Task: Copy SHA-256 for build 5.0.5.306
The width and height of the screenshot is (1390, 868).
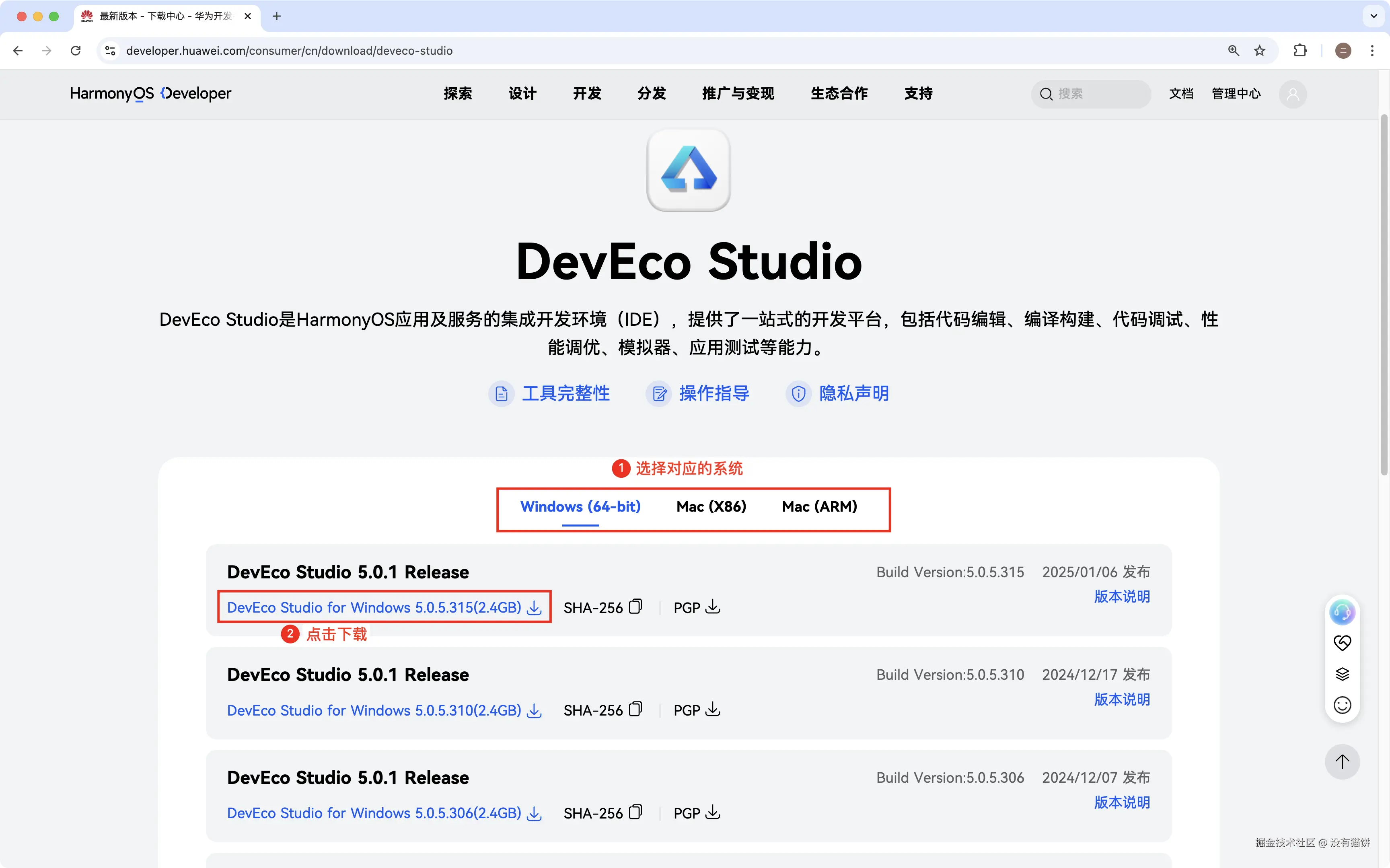Action: click(635, 812)
